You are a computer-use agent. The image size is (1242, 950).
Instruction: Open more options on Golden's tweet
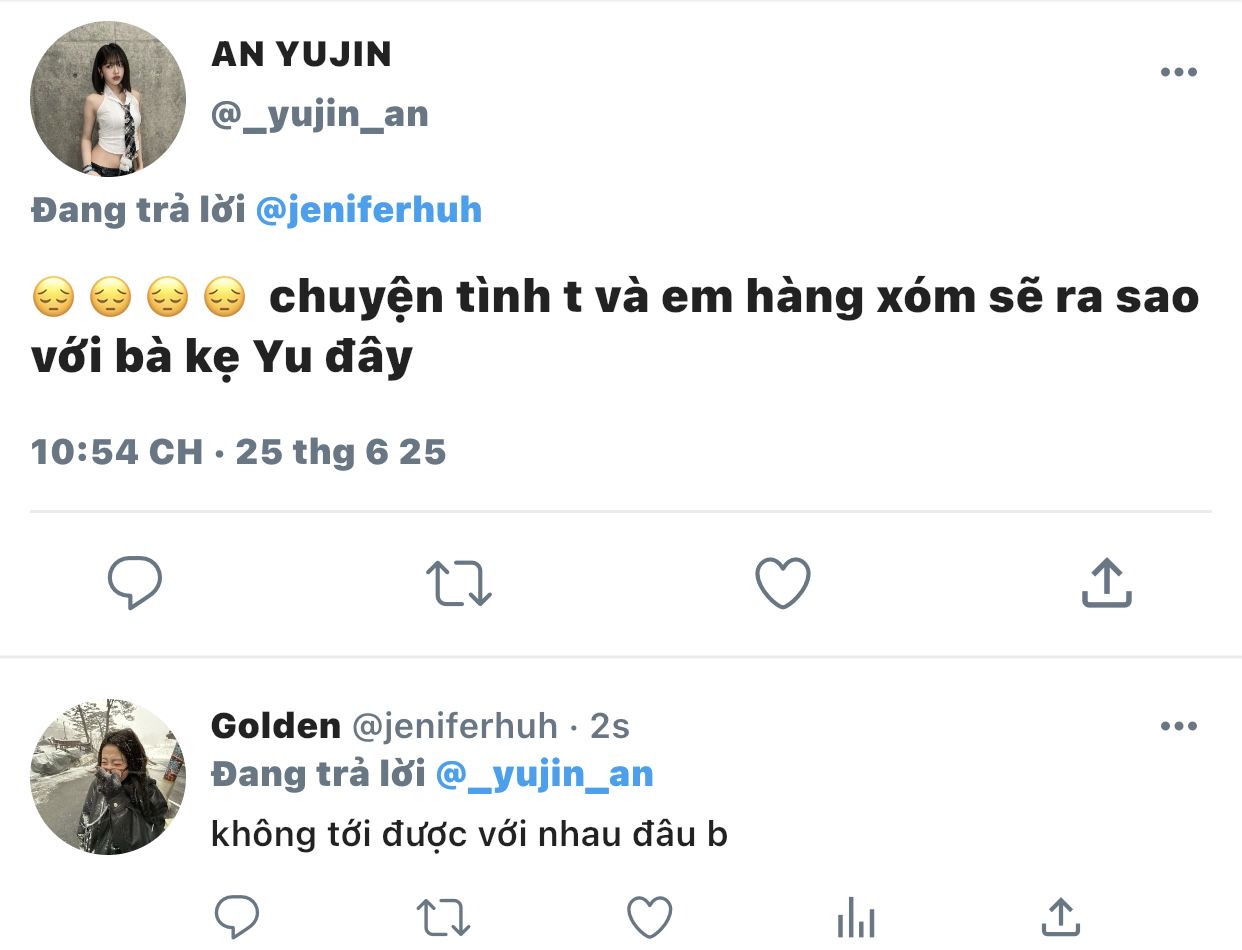coord(1178,726)
